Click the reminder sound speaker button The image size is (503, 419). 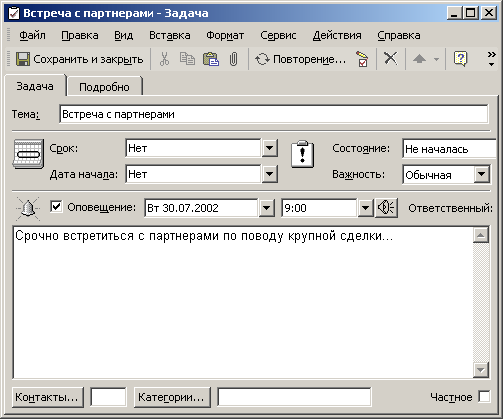[386, 208]
